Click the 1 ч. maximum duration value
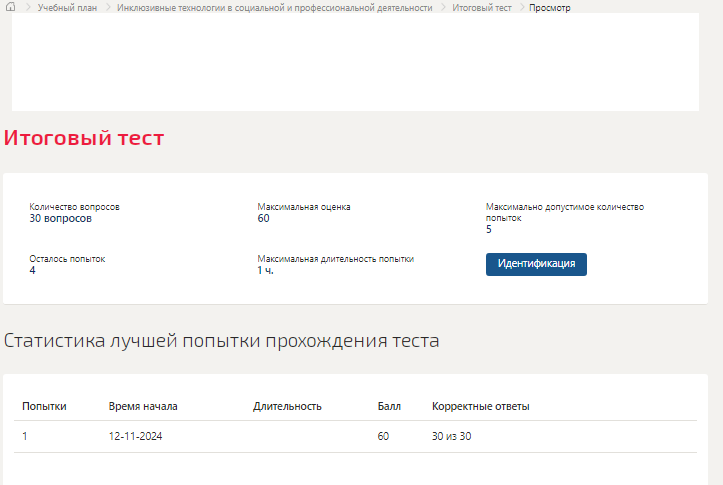The height and width of the screenshot is (485, 723). [x=265, y=270]
